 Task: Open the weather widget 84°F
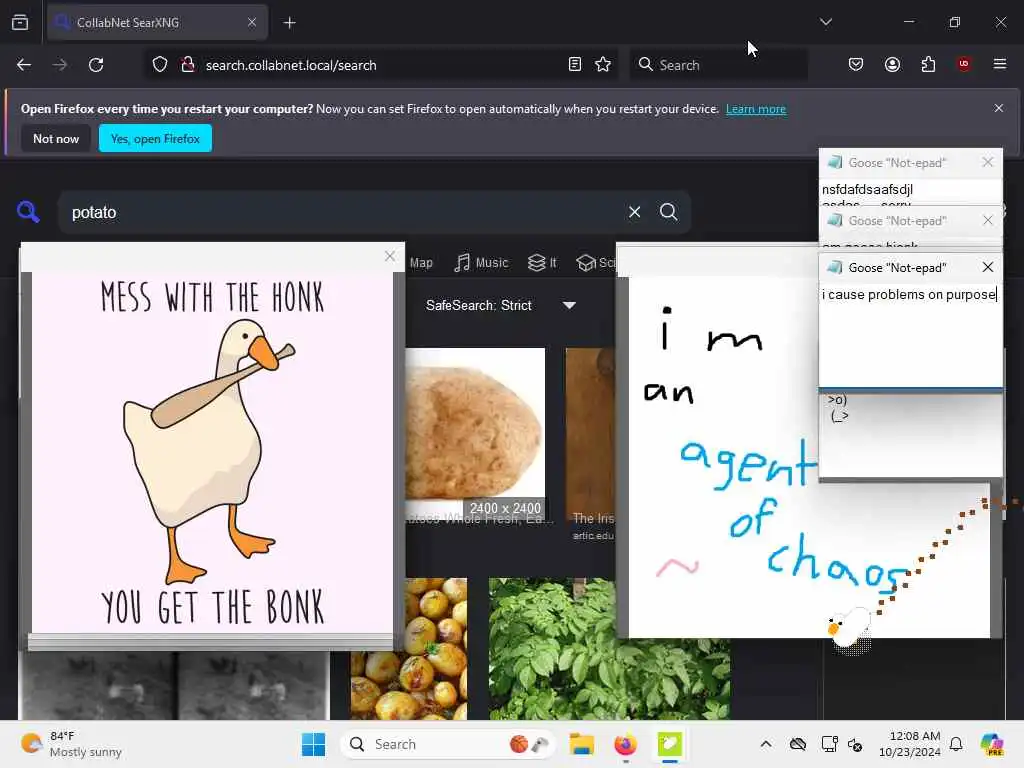tap(71, 744)
